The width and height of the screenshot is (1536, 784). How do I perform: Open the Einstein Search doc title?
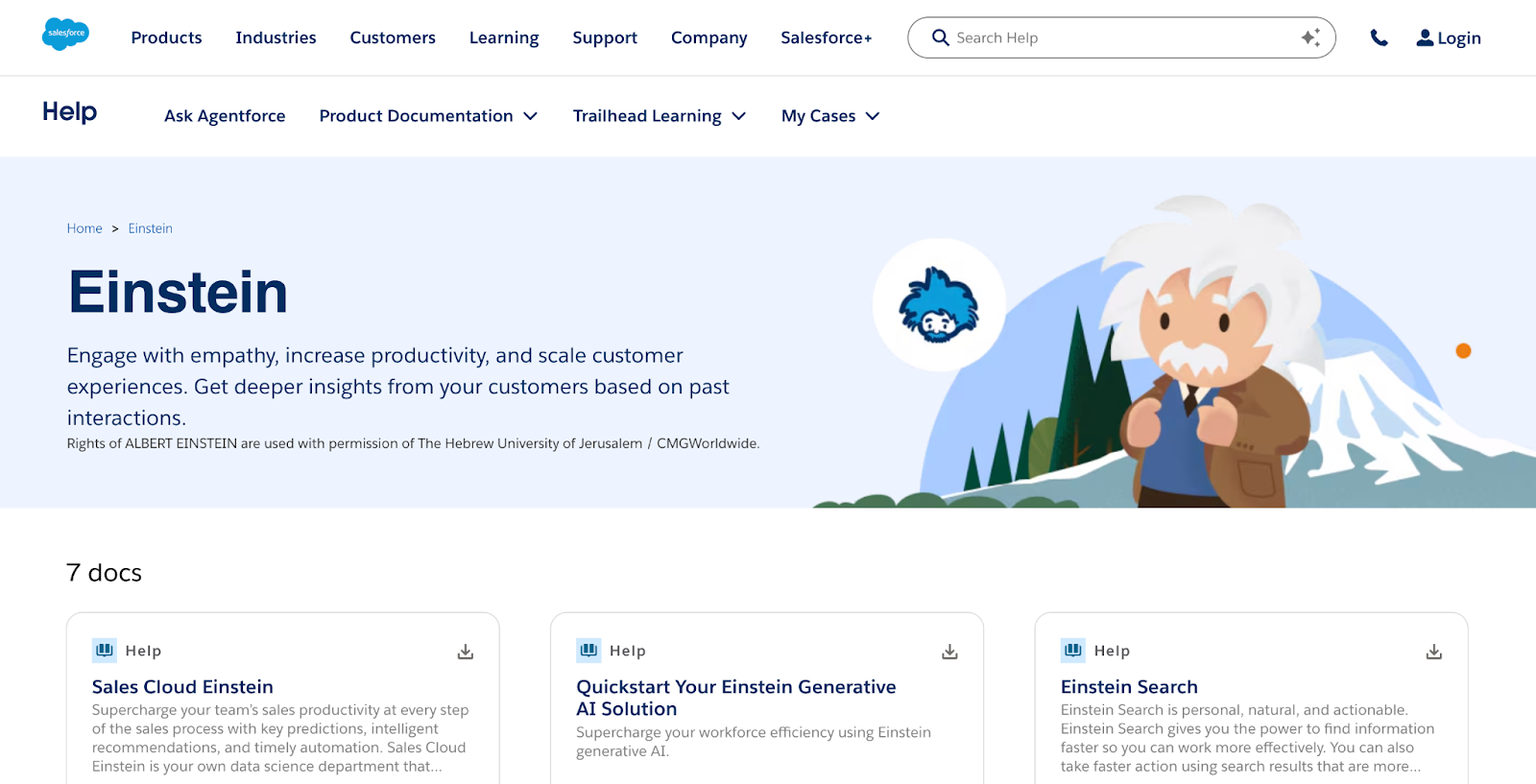click(x=1129, y=687)
